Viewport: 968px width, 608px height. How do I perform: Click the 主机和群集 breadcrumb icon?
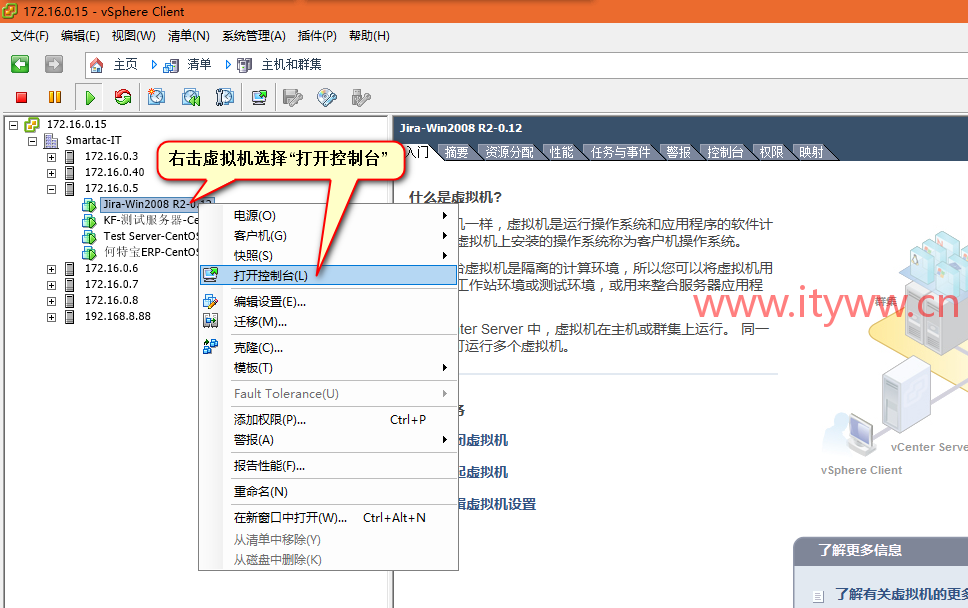tap(245, 65)
